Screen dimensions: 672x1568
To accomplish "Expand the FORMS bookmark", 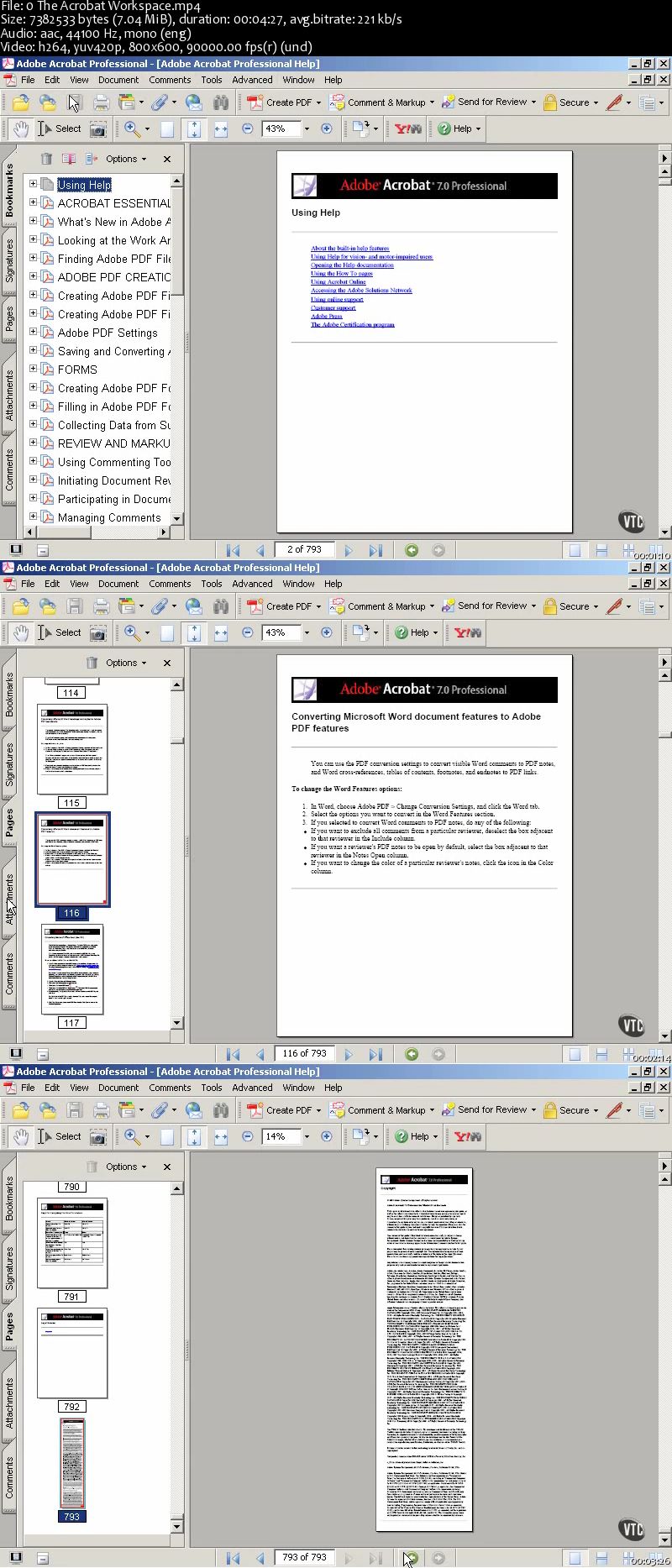I will coord(33,369).
